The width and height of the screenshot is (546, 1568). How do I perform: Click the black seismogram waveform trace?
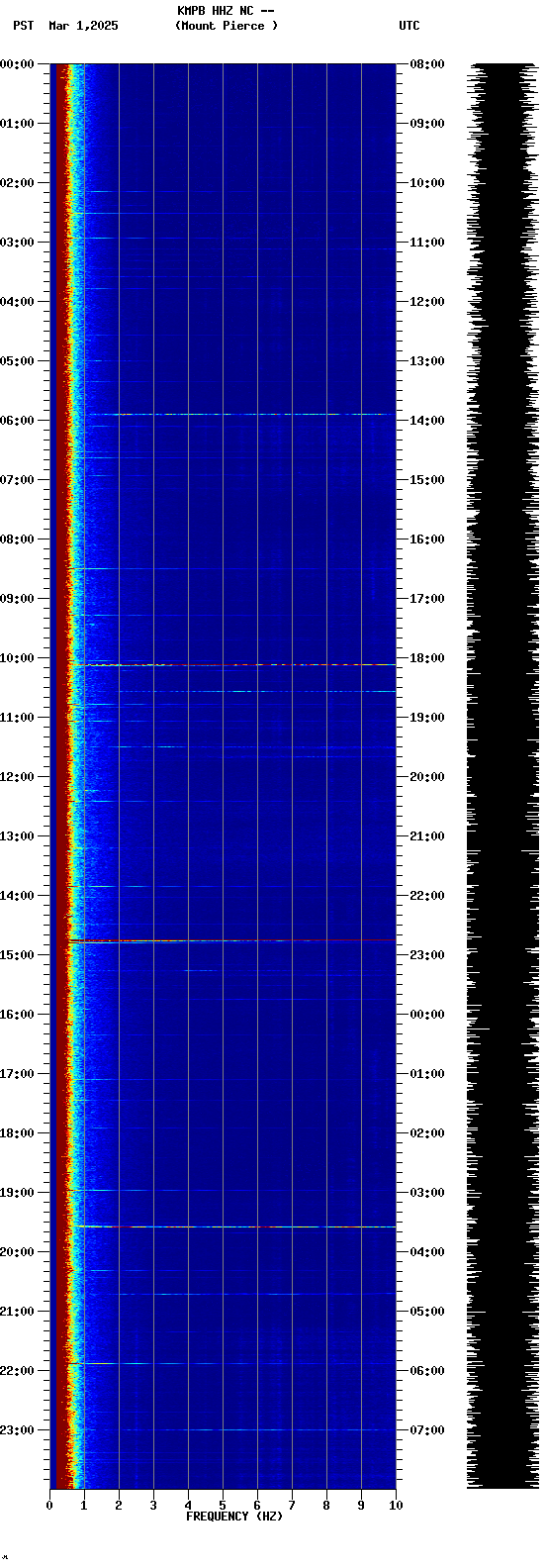pyautogui.click(x=503, y=776)
